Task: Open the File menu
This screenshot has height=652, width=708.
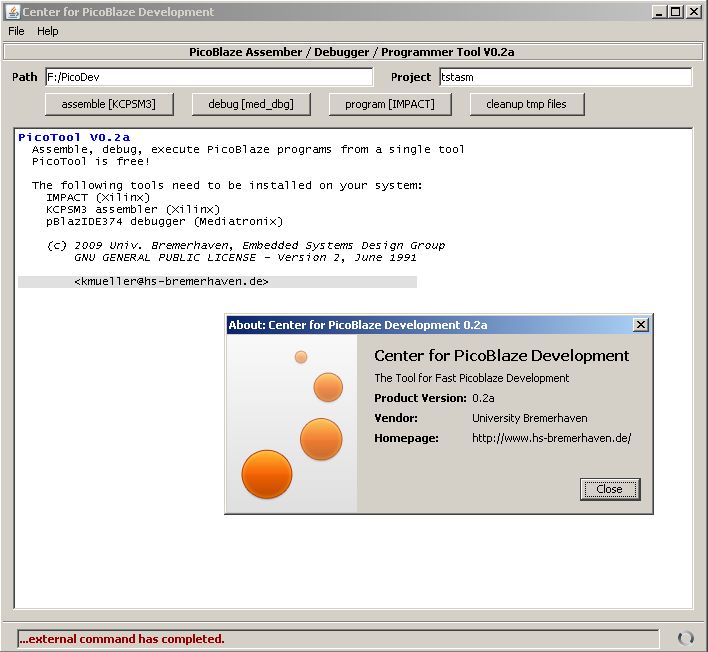Action: [16, 31]
